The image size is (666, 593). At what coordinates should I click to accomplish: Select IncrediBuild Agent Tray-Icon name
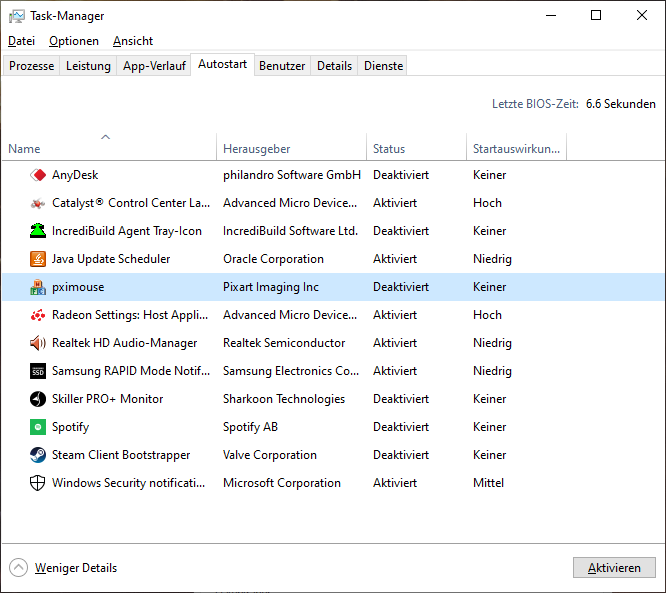tap(127, 231)
